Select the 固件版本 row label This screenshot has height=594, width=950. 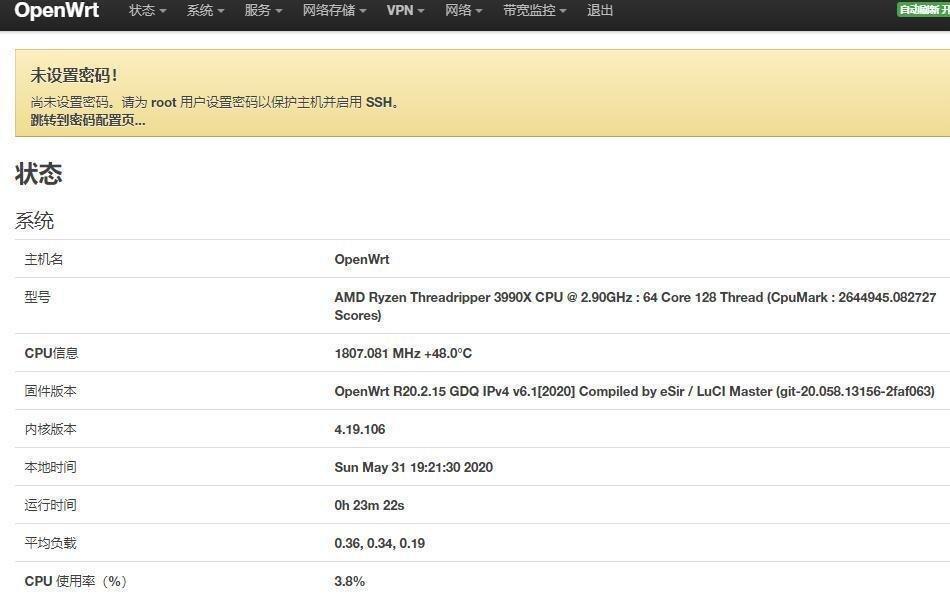coord(50,391)
